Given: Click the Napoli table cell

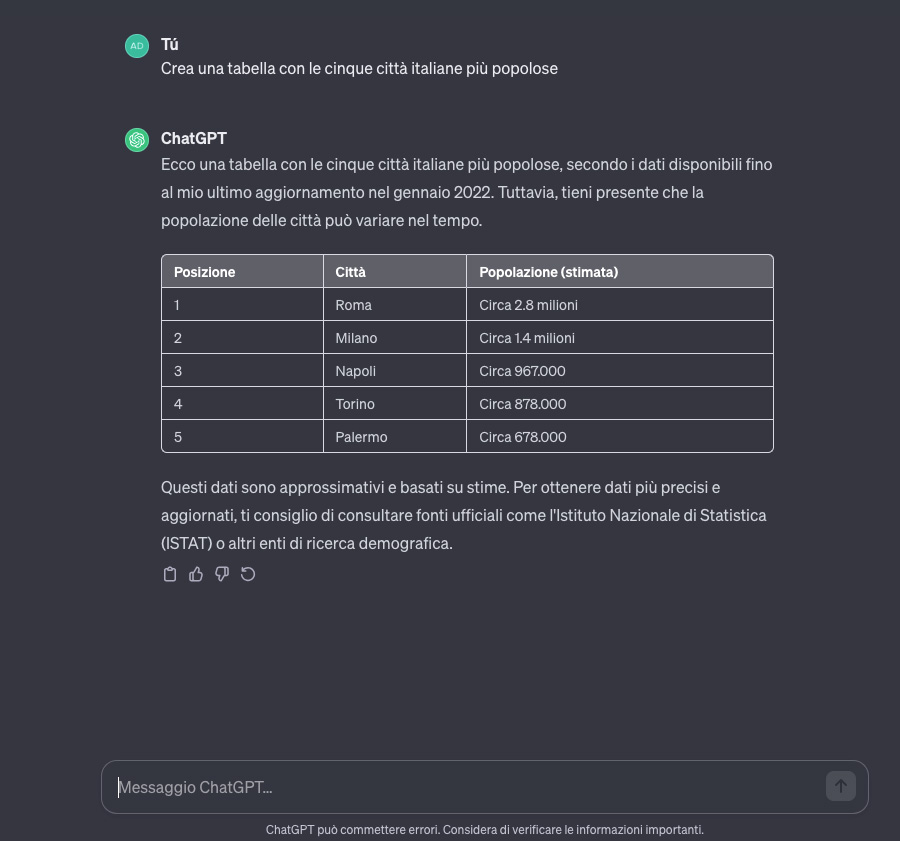Looking at the screenshot, I should click(x=356, y=371).
